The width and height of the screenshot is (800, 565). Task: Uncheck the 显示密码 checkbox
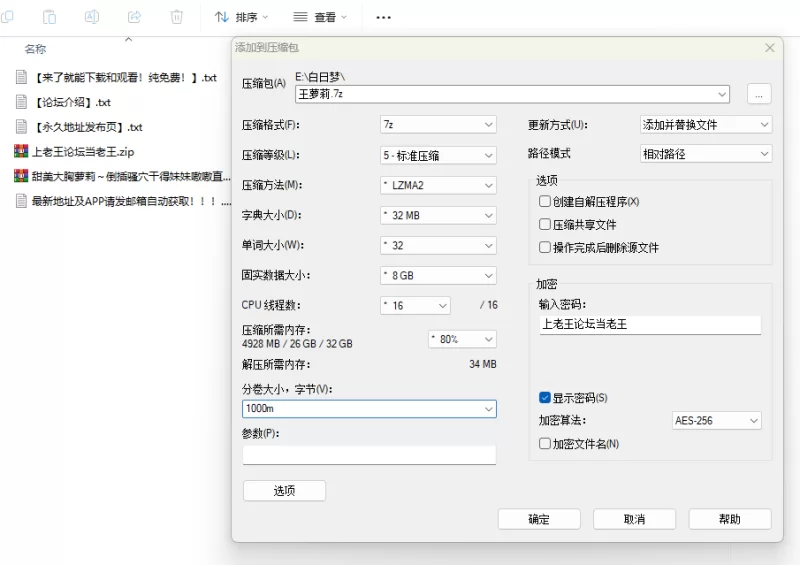[x=545, y=398]
